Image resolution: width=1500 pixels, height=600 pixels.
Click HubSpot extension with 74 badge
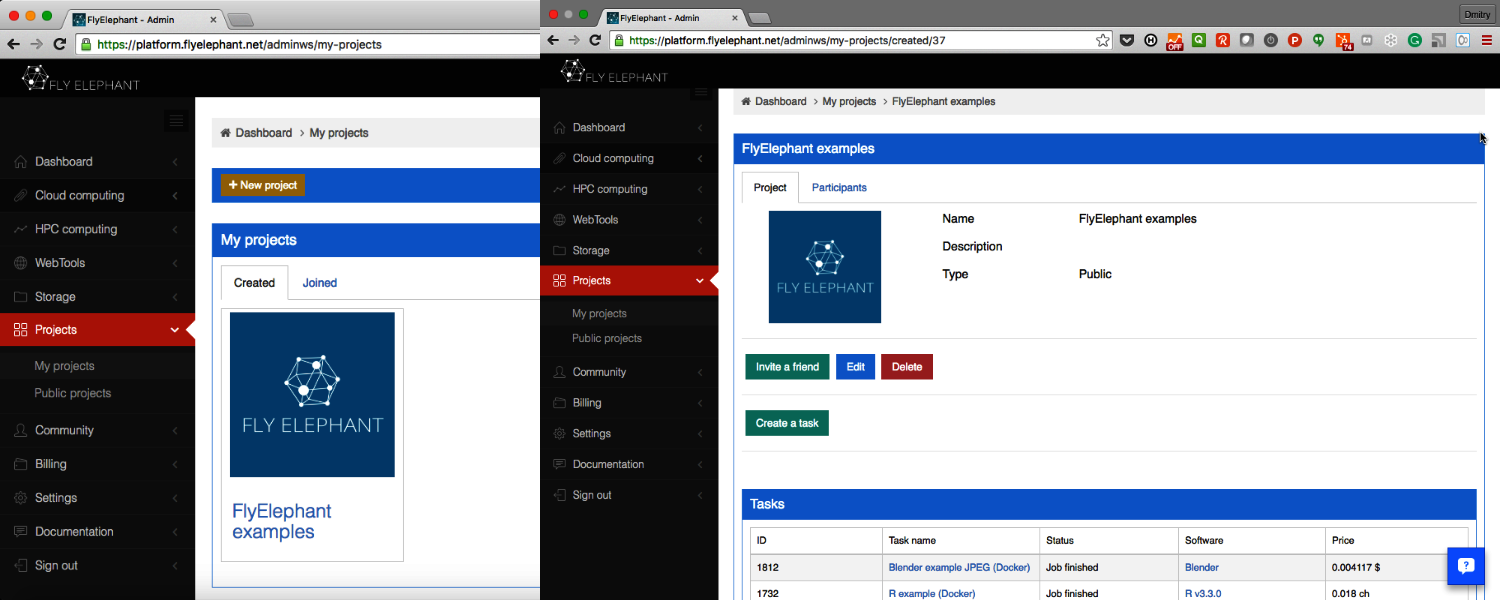coord(1344,41)
